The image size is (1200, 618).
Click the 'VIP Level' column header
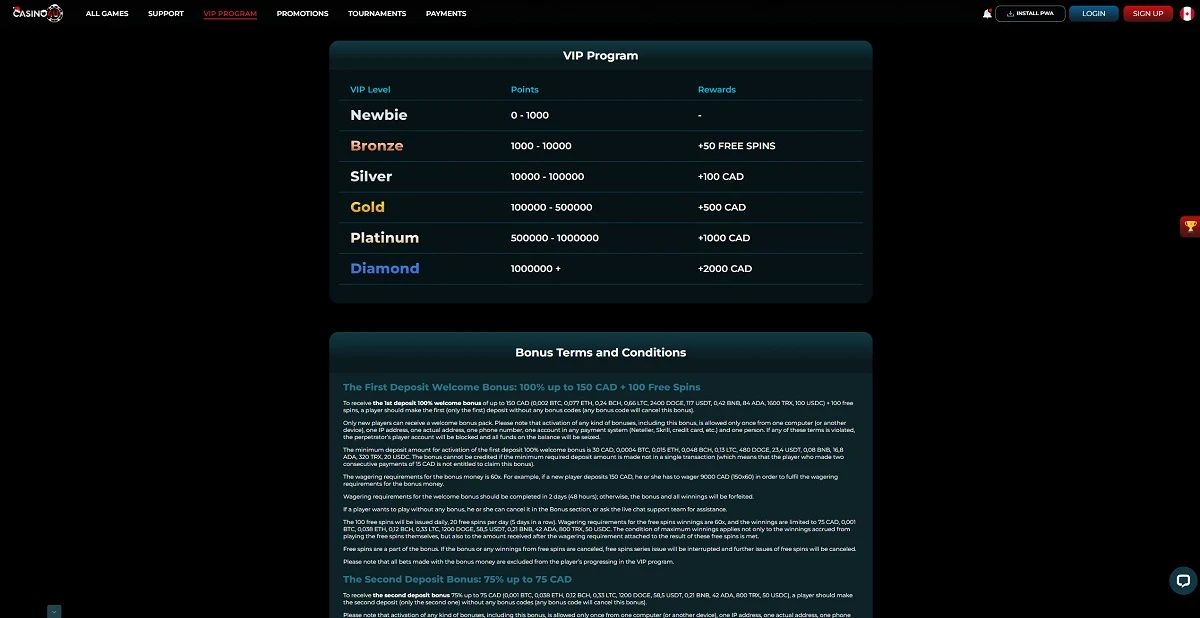(370, 90)
